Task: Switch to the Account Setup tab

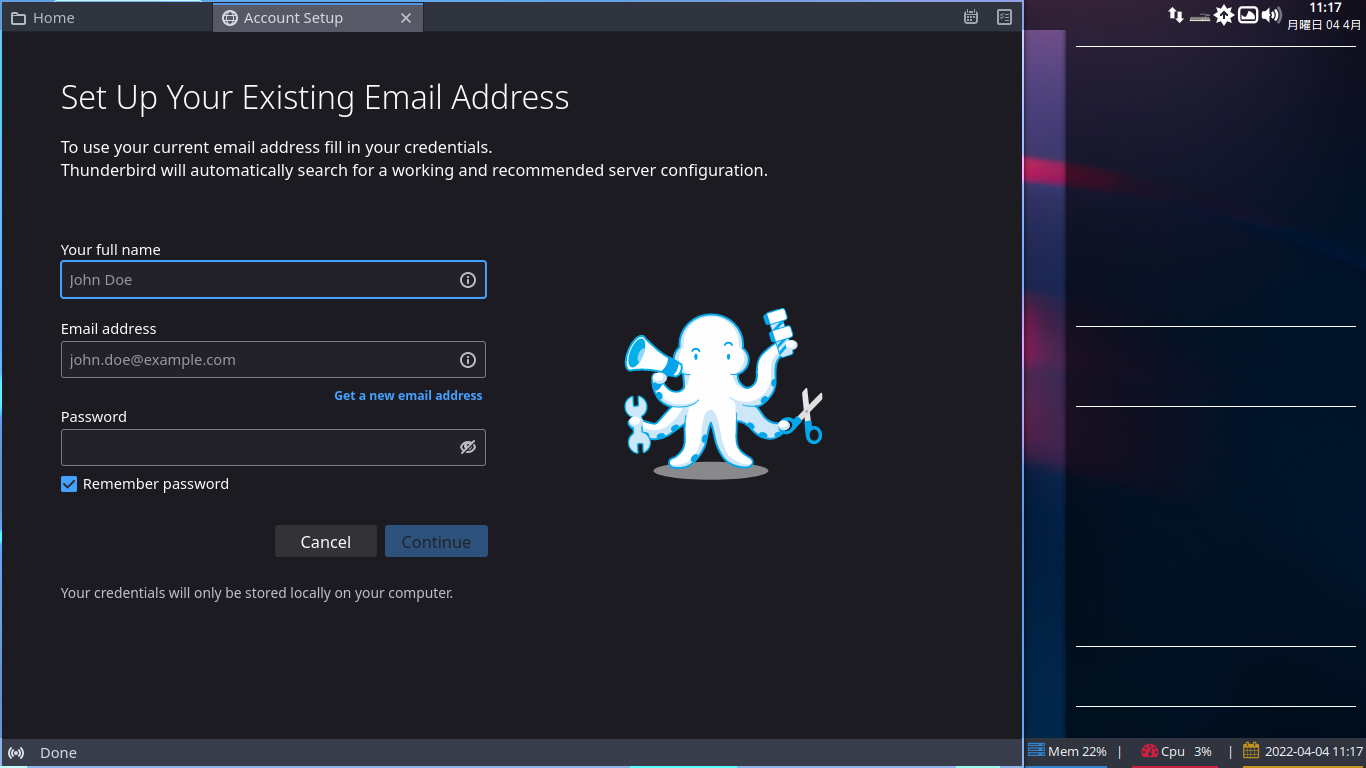Action: point(317,18)
